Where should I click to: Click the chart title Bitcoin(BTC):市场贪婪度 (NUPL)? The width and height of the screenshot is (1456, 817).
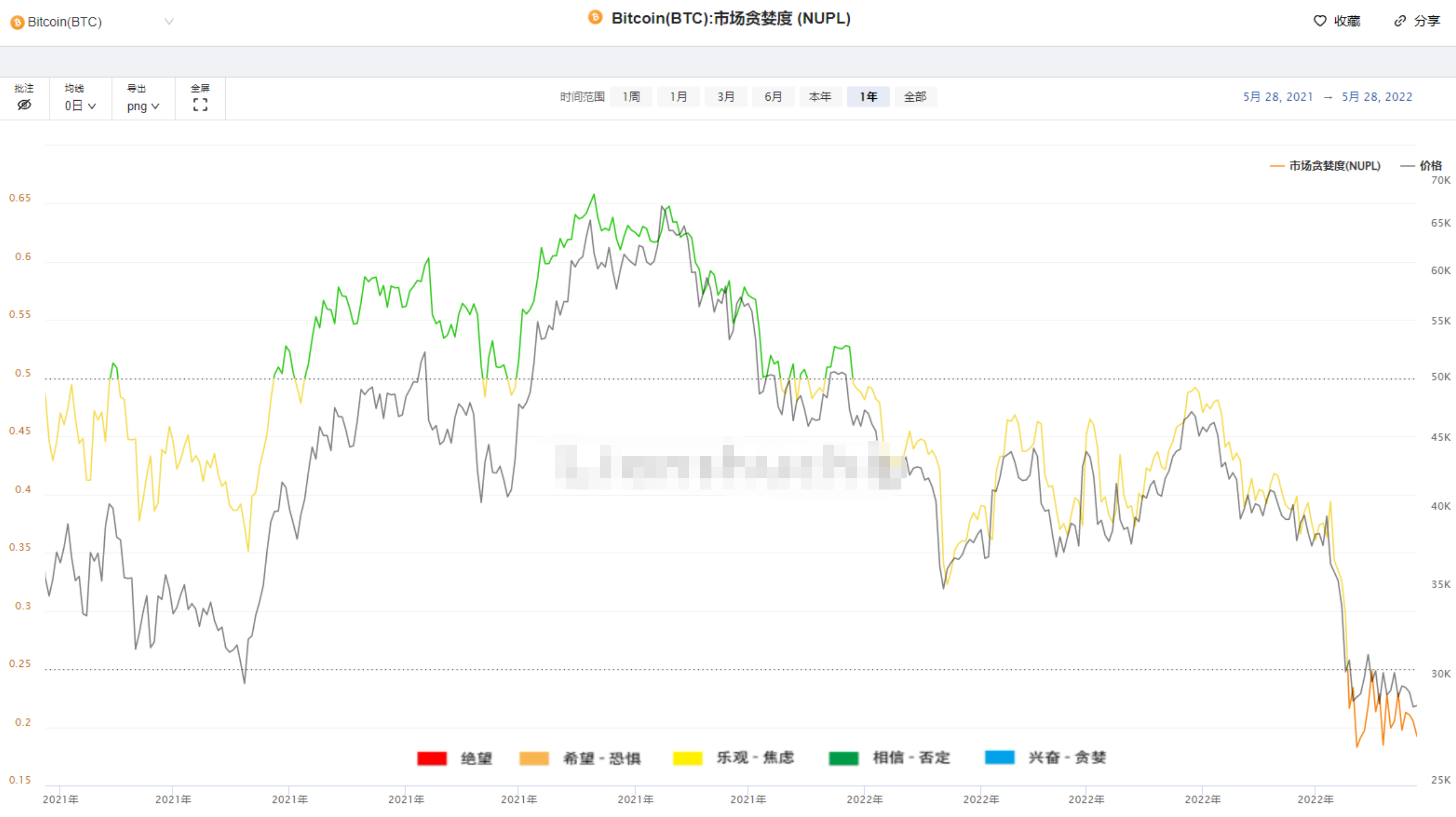point(731,18)
